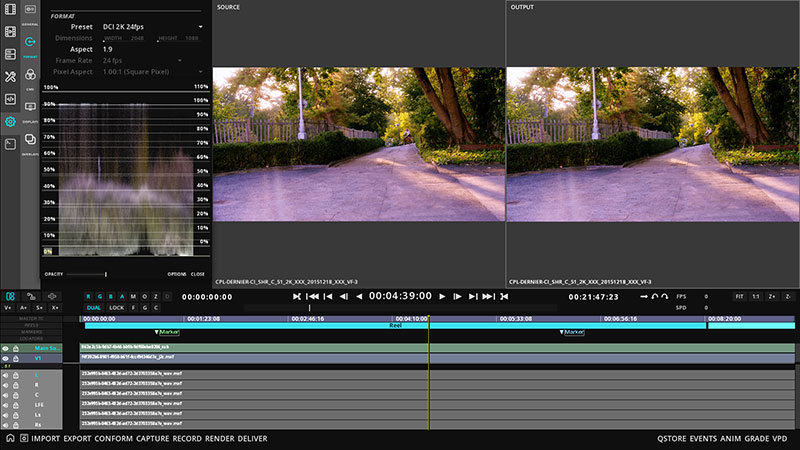
Task: Toggle DUAL viewer mode
Action: [x=94, y=308]
